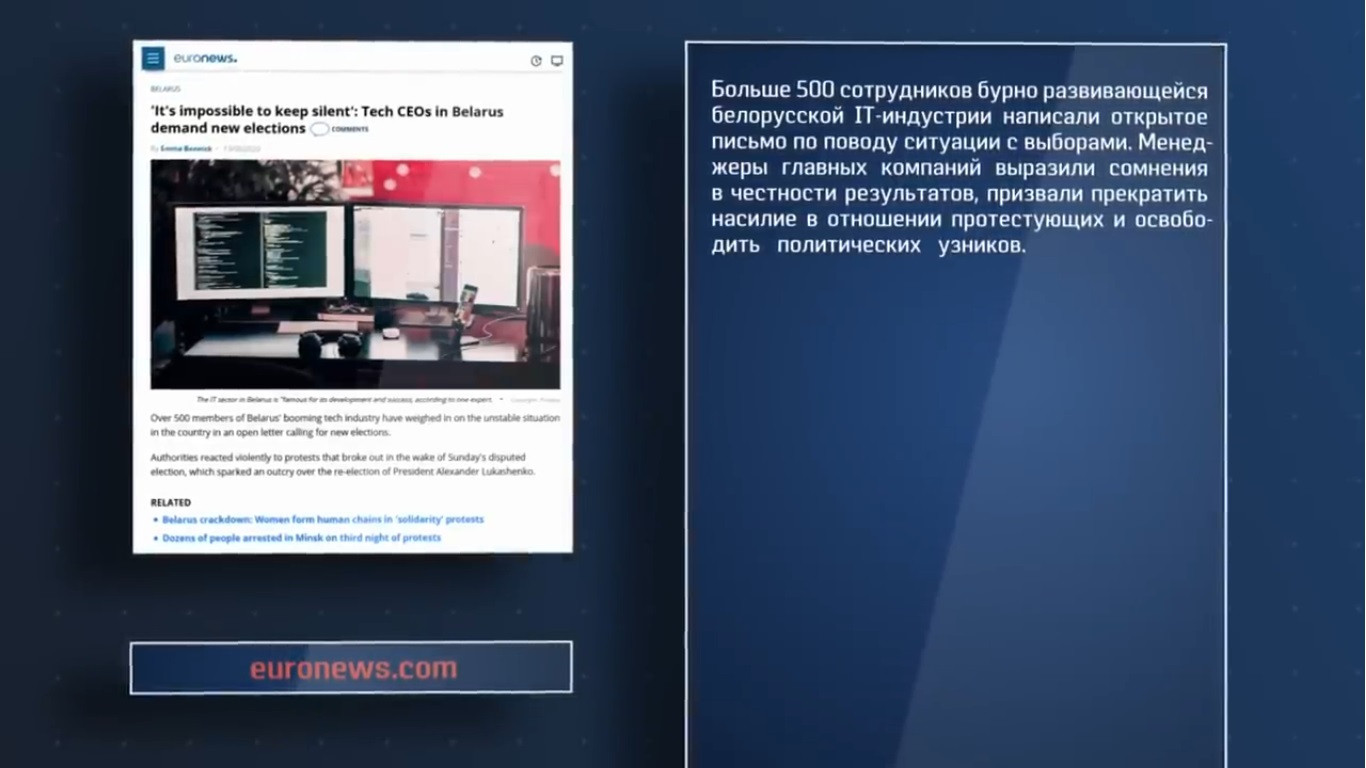Open the COMMENTS label next to the headline
Image resolution: width=1366 pixels, height=768 pixels.
point(350,129)
